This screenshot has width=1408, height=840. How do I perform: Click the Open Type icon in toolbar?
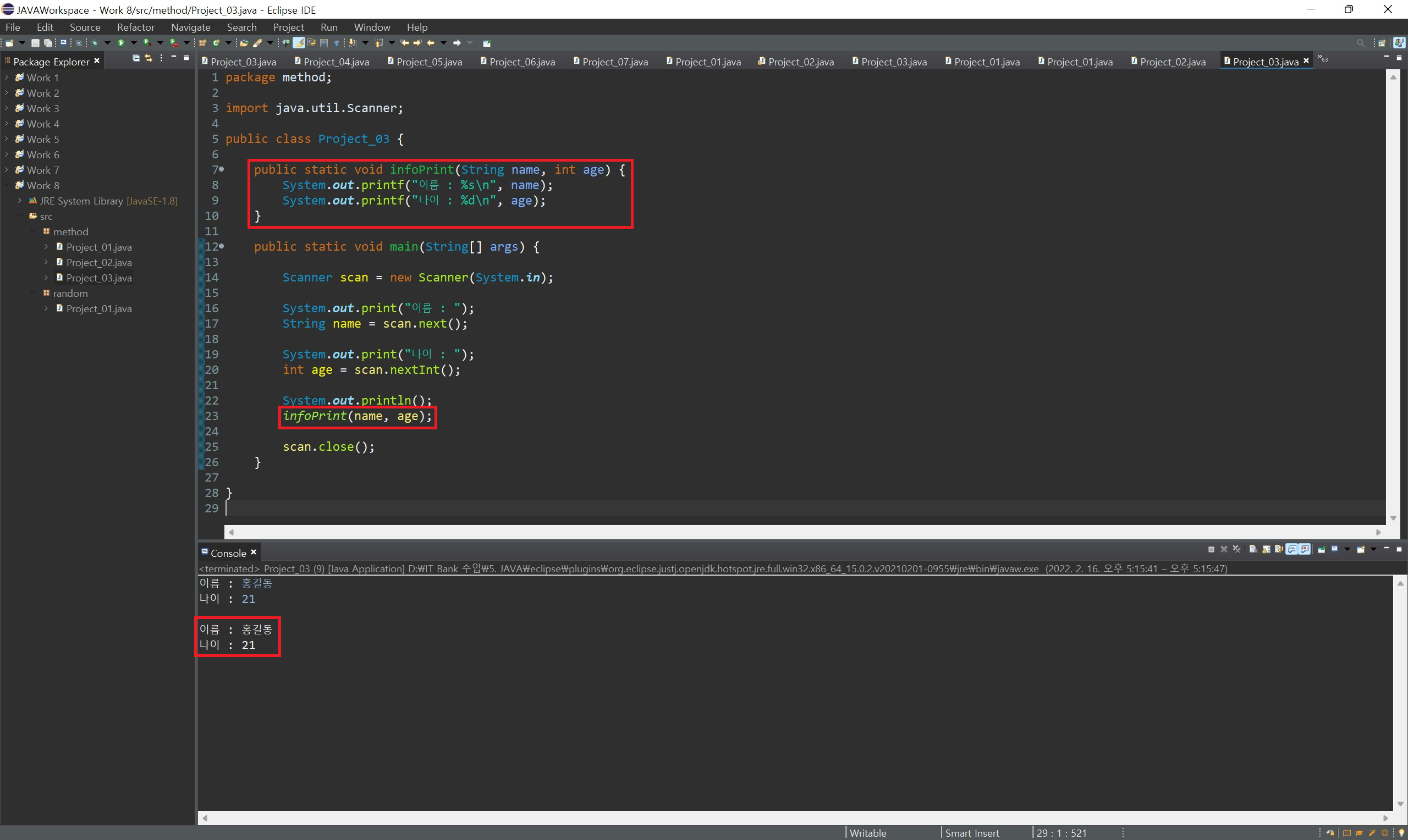point(244,43)
